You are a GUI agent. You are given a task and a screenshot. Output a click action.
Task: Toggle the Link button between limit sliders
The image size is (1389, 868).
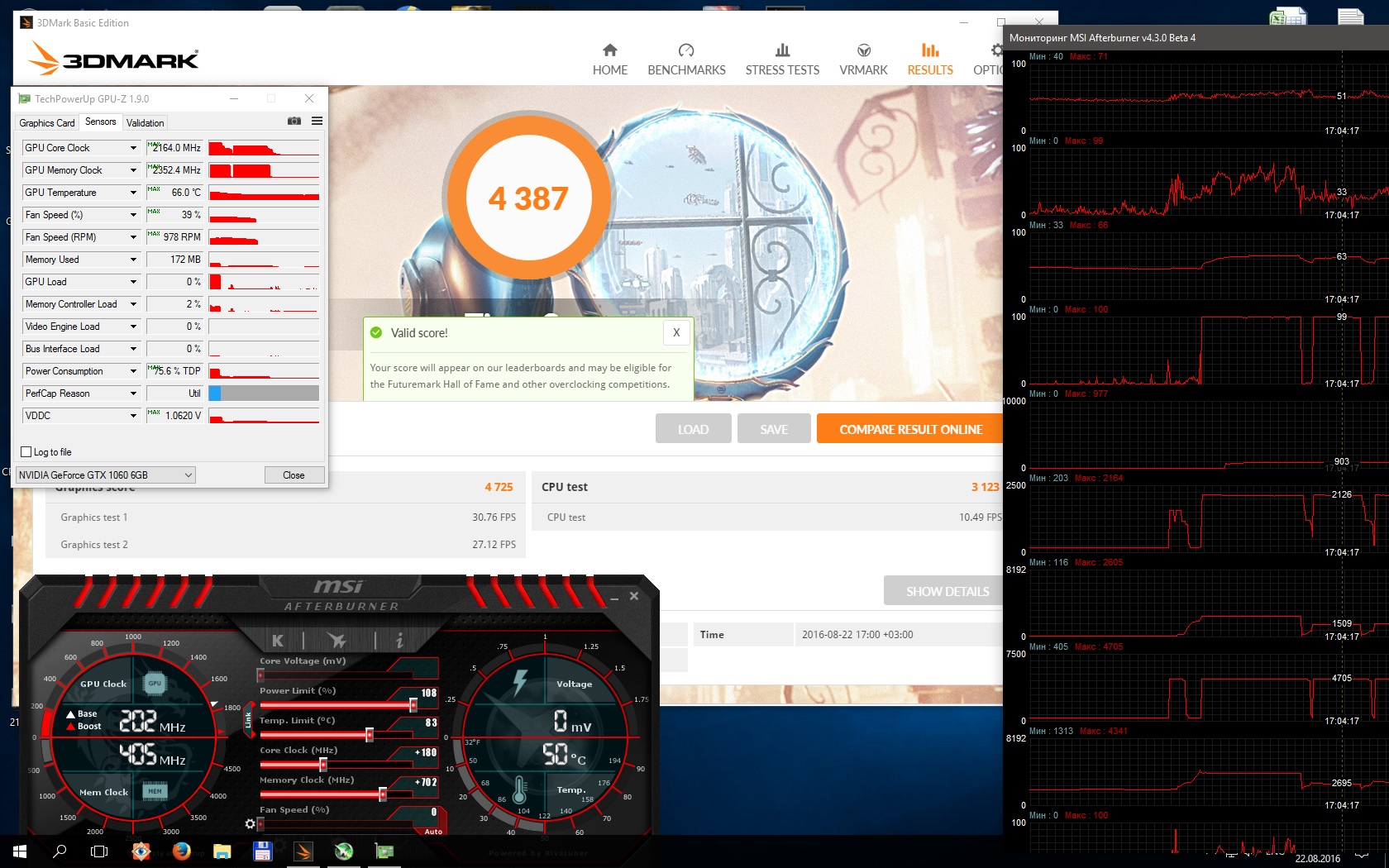tap(248, 720)
